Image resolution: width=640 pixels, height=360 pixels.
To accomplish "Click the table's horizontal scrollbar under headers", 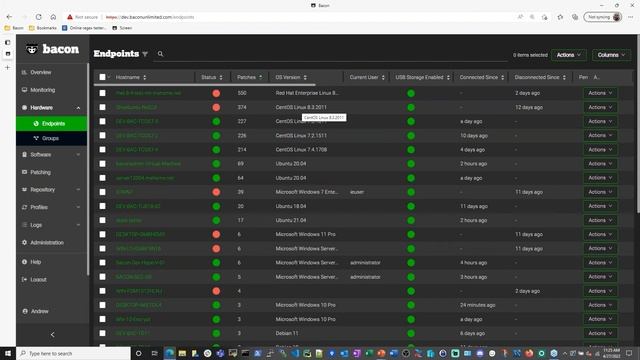I will (x=204, y=85).
